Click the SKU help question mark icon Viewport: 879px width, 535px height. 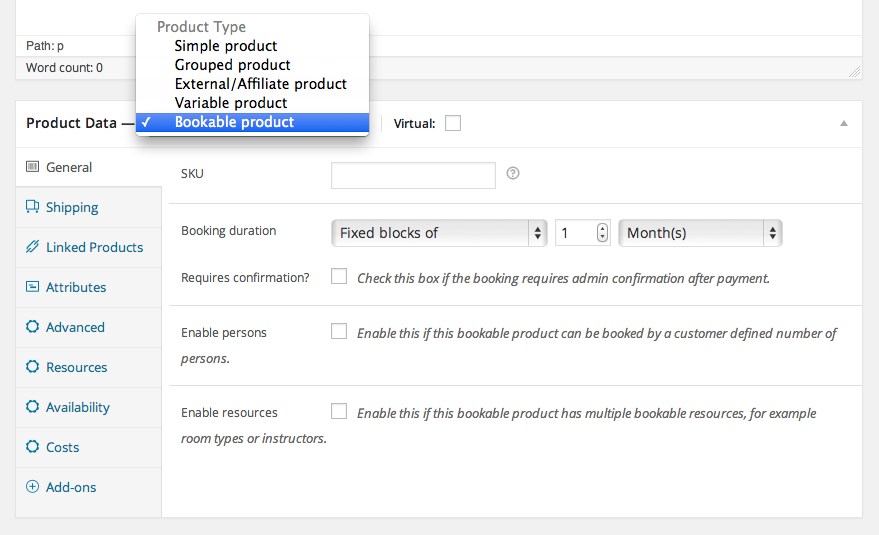point(513,174)
